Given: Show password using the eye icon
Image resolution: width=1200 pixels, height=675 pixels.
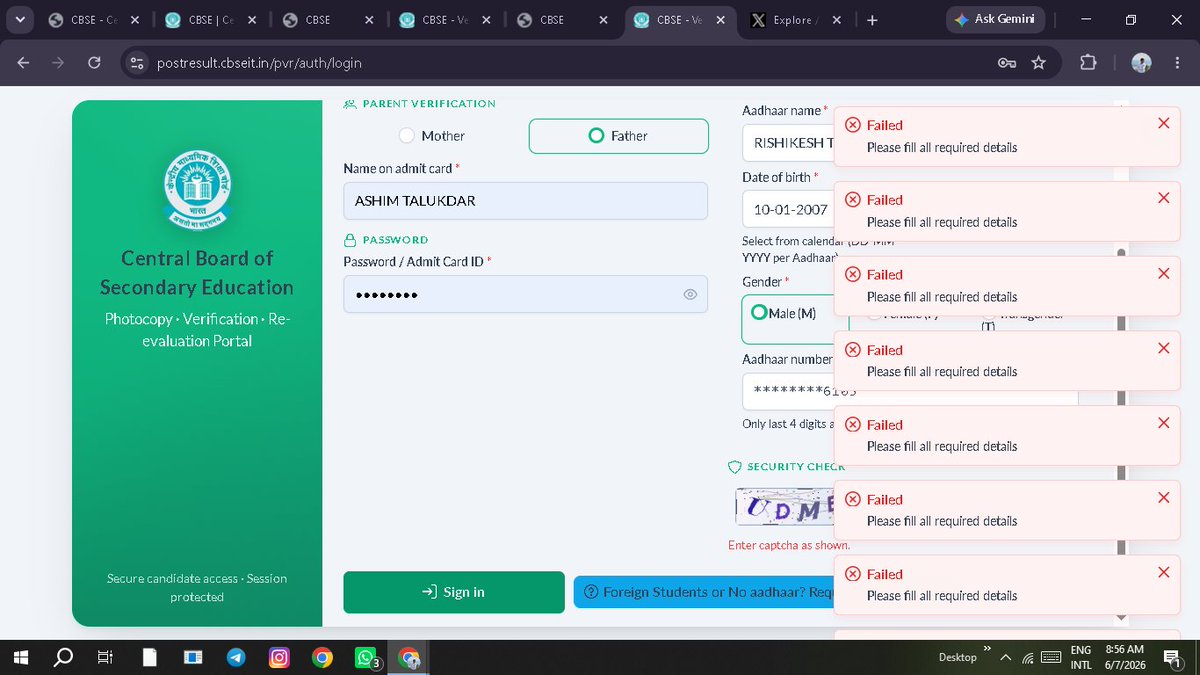Looking at the screenshot, I should [690, 295].
